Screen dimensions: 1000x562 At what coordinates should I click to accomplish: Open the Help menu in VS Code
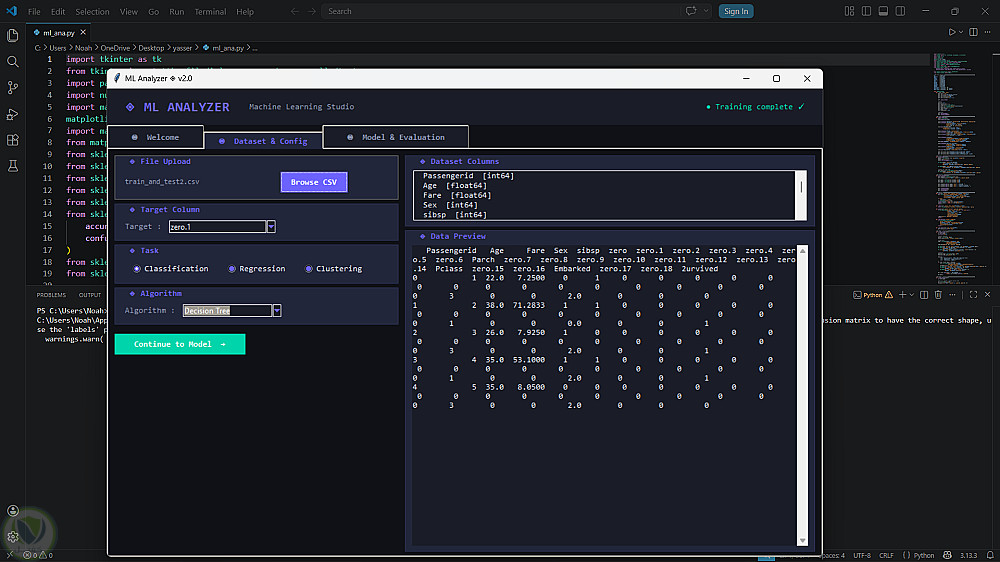[245, 11]
